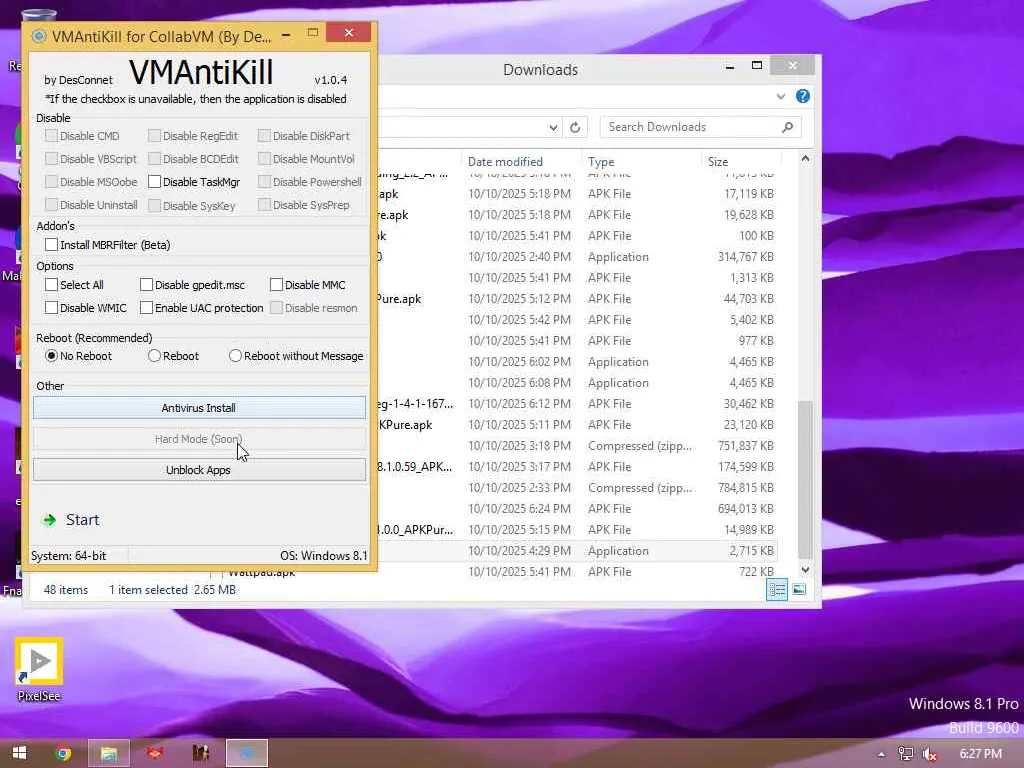Minimize the Downloads window
The height and width of the screenshot is (768, 1024).
pos(729,65)
